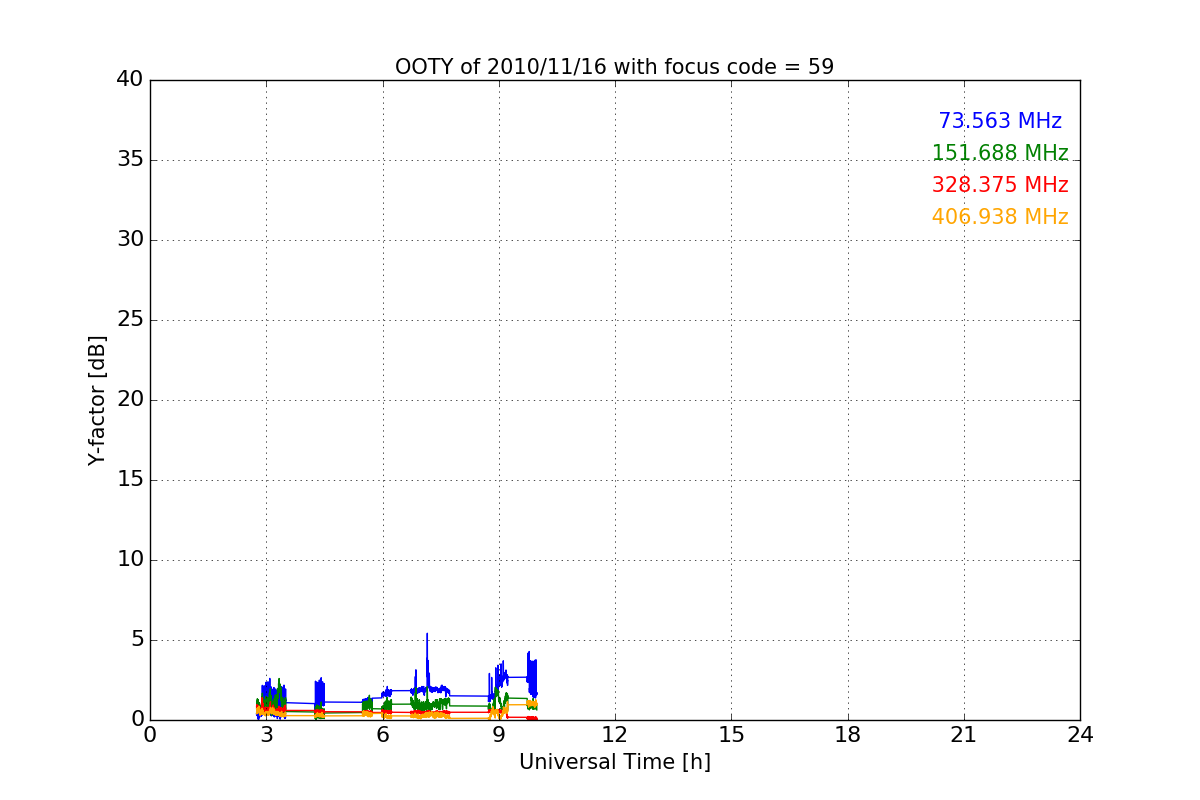
Task: Click the x-axis tick label 9
Action: 499,734
